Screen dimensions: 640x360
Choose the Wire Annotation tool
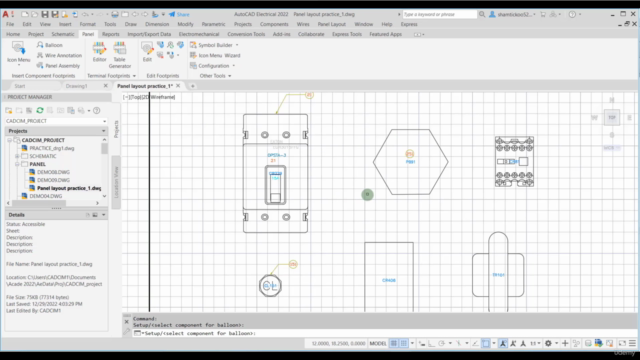(59, 55)
